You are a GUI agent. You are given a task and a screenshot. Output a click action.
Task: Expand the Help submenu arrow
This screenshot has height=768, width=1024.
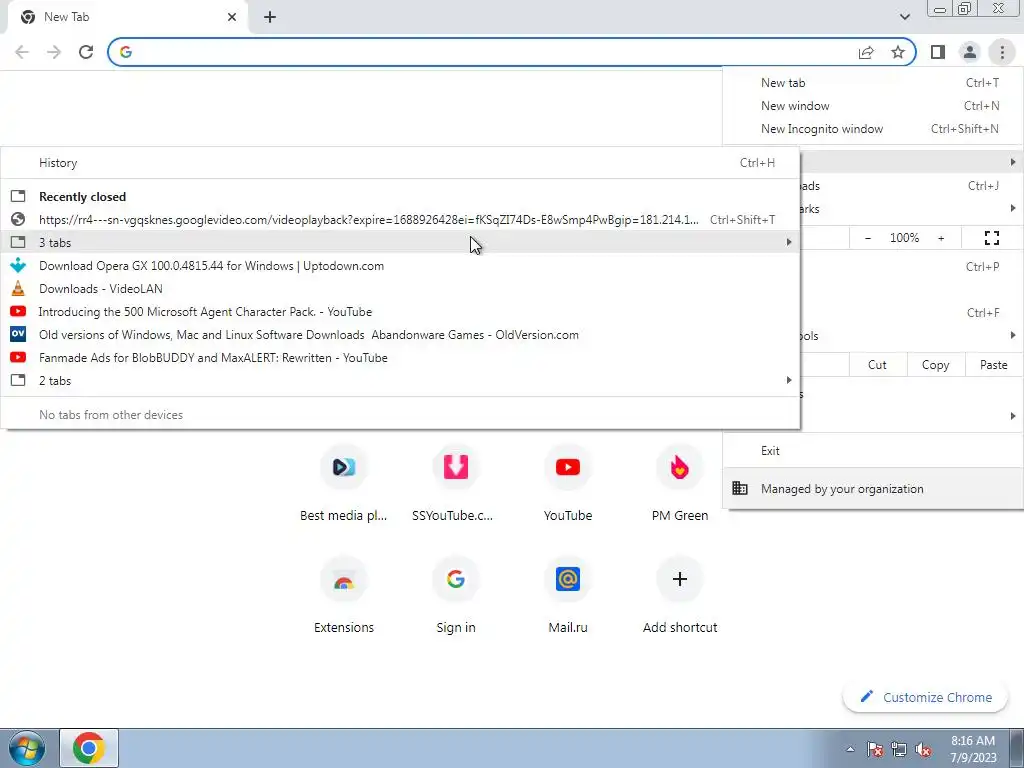[x=1012, y=416]
